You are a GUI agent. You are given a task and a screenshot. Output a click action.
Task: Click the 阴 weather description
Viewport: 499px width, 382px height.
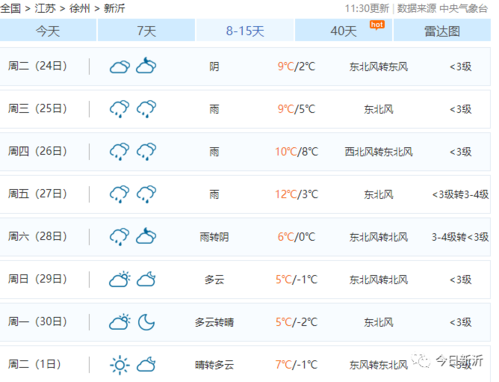tap(214, 67)
